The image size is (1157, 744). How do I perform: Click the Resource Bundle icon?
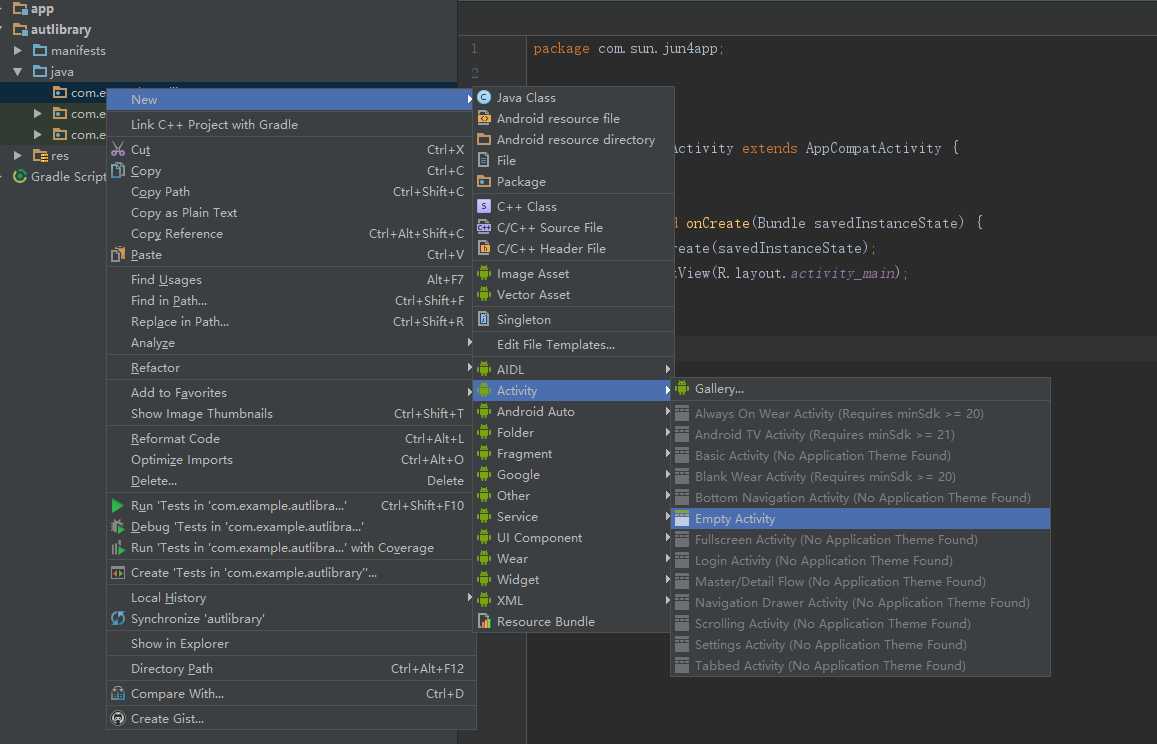coord(484,621)
